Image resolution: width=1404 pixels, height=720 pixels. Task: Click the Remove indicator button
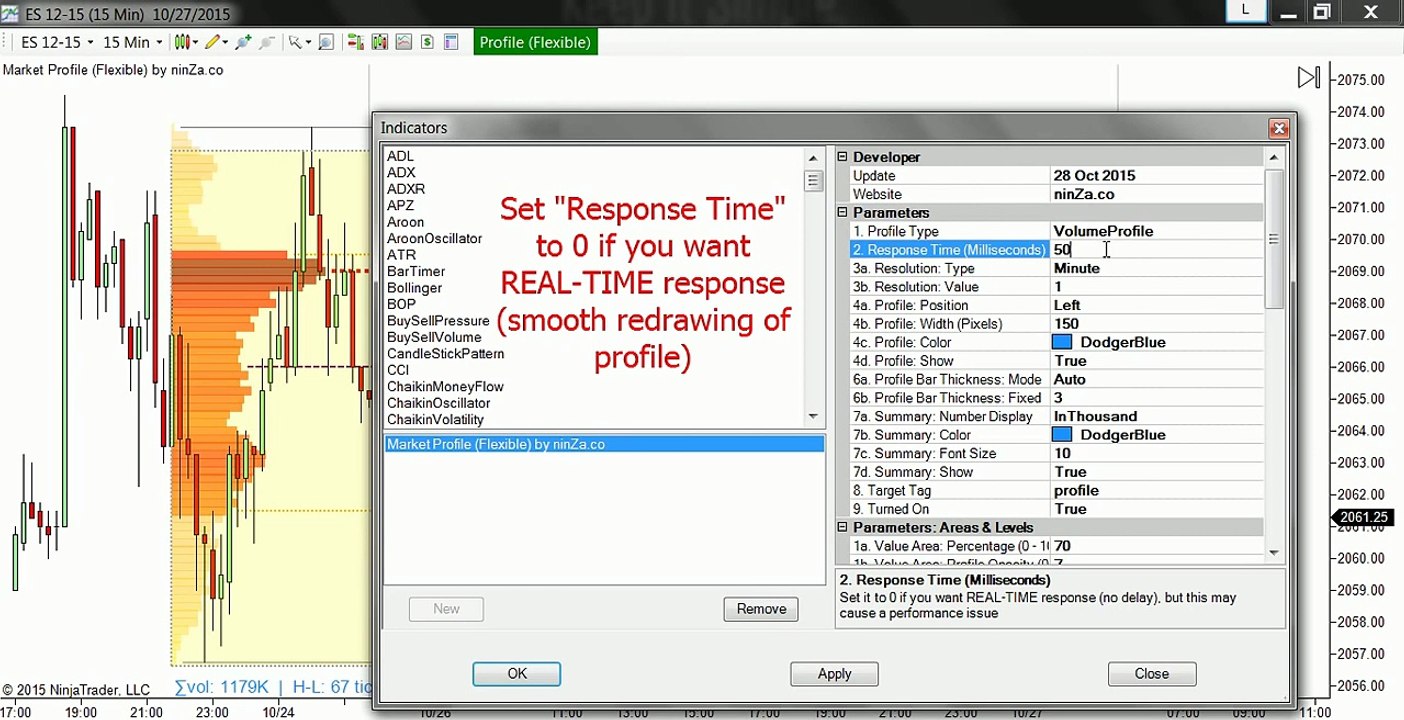(x=761, y=609)
